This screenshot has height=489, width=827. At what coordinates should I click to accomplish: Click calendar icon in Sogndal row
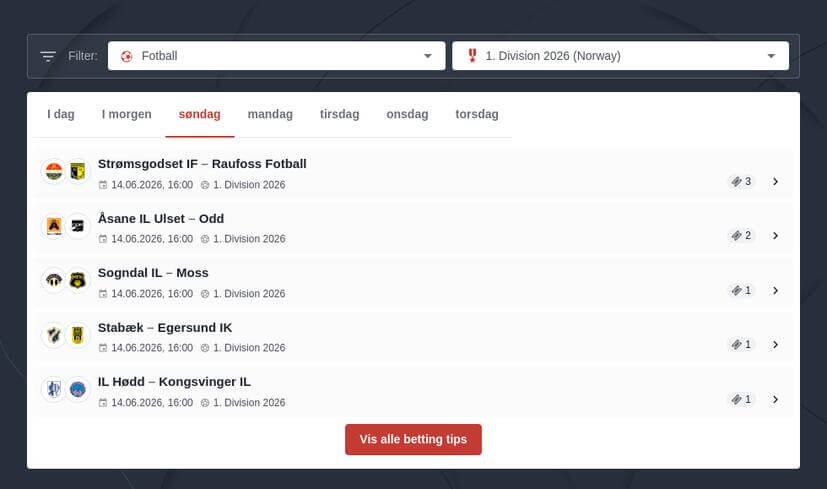coord(103,293)
